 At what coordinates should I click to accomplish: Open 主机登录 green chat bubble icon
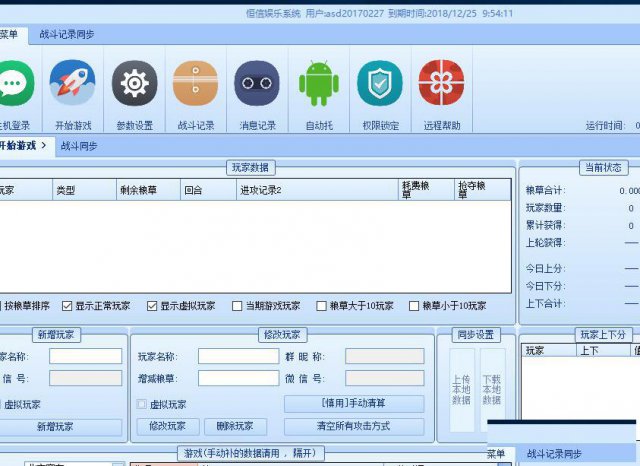coord(16,84)
